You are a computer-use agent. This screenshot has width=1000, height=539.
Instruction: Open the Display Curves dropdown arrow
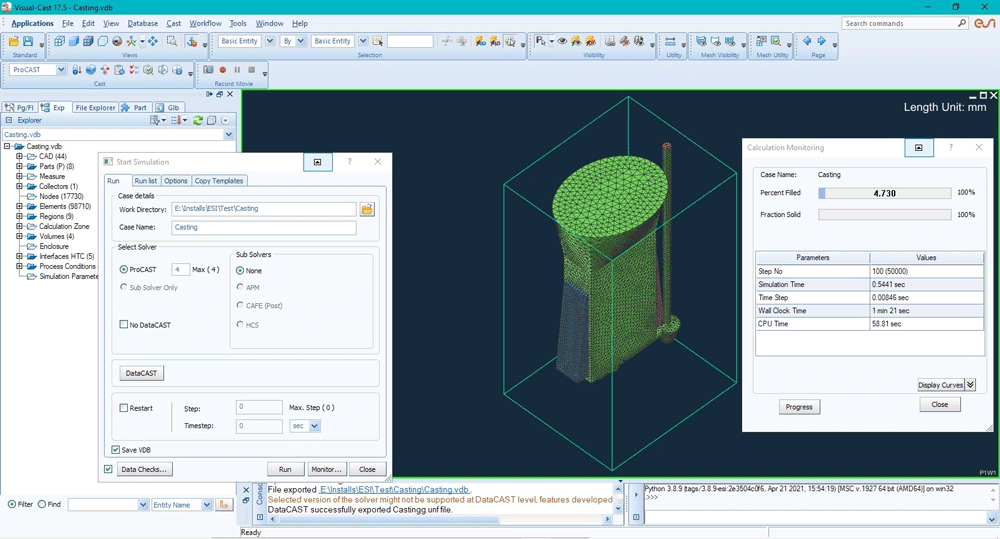click(x=970, y=385)
